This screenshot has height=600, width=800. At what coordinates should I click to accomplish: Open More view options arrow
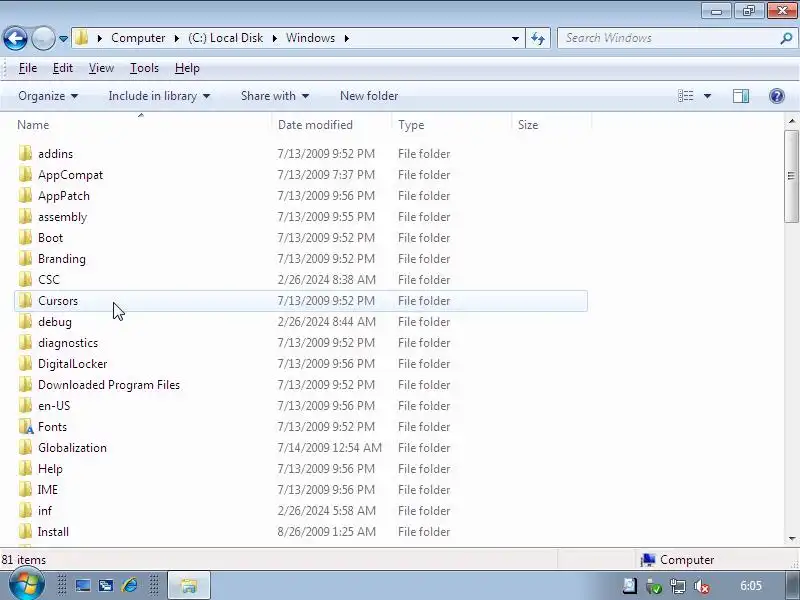707,96
